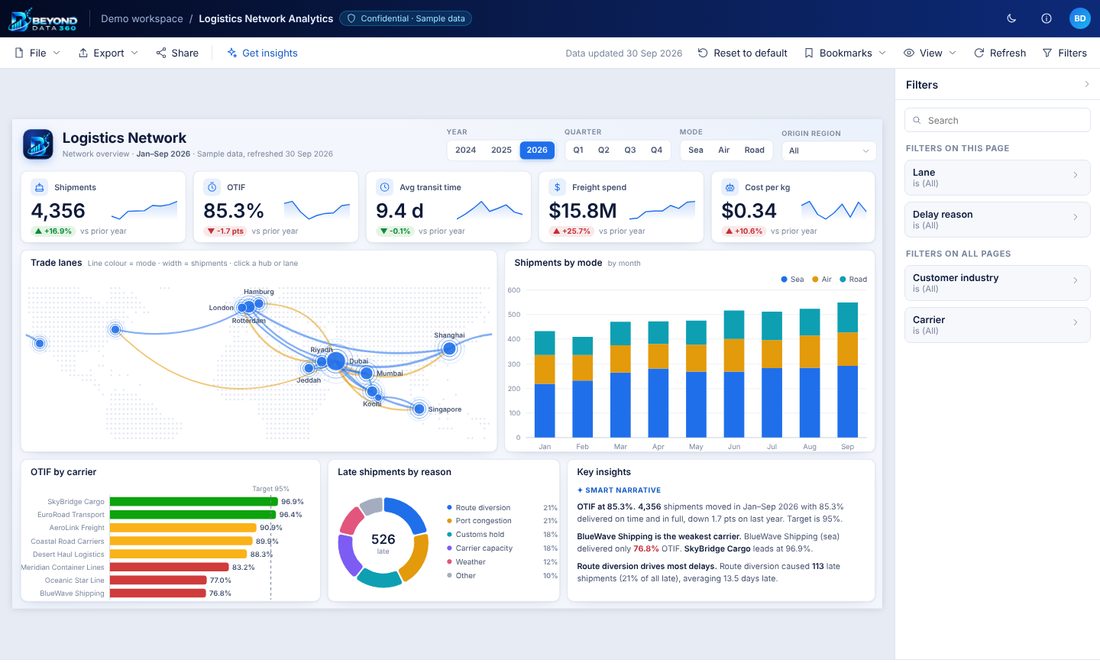Filter by quarter Q2
The image size is (1100, 663).
tap(603, 150)
